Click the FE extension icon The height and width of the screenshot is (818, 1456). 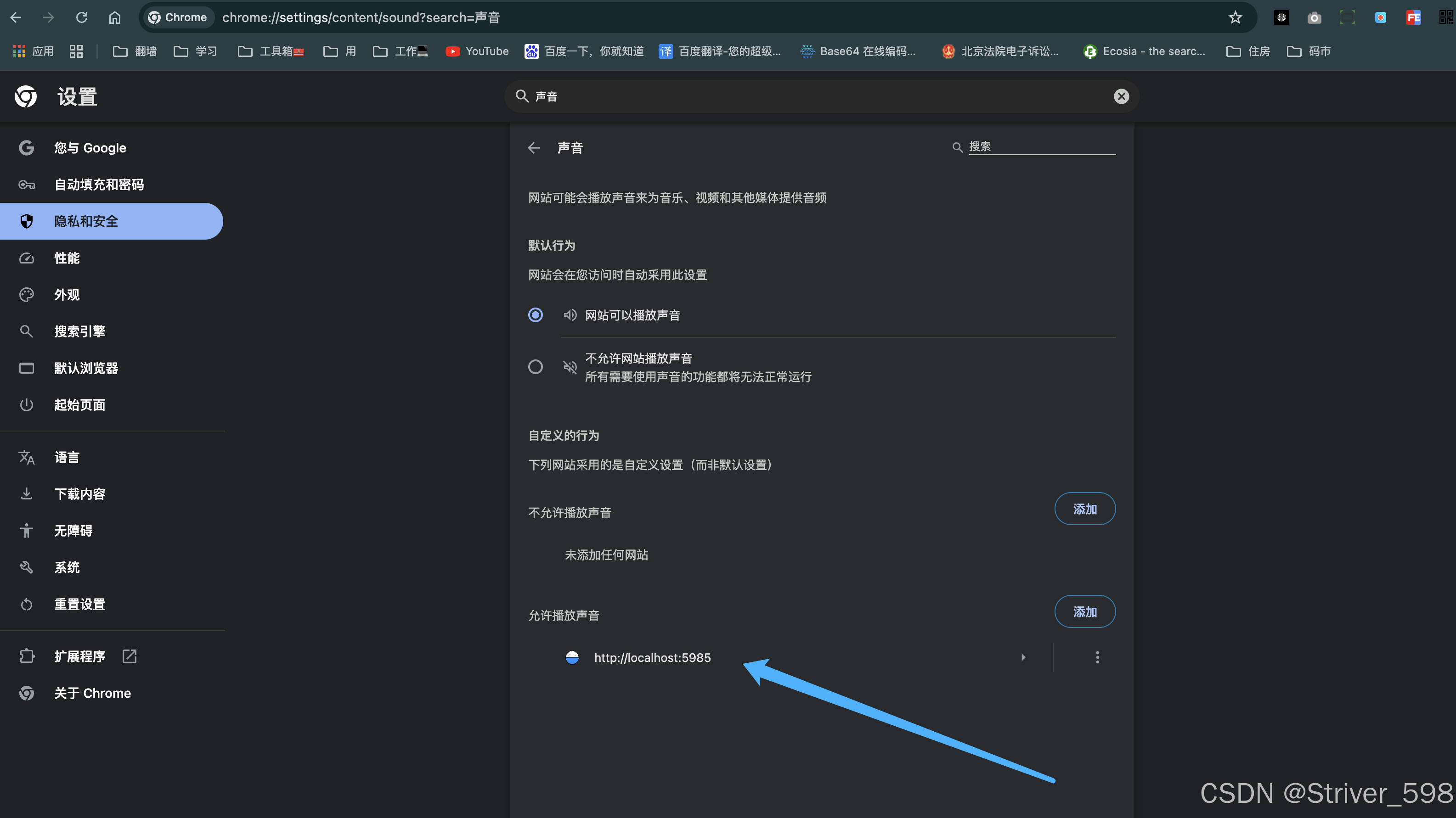click(1413, 17)
